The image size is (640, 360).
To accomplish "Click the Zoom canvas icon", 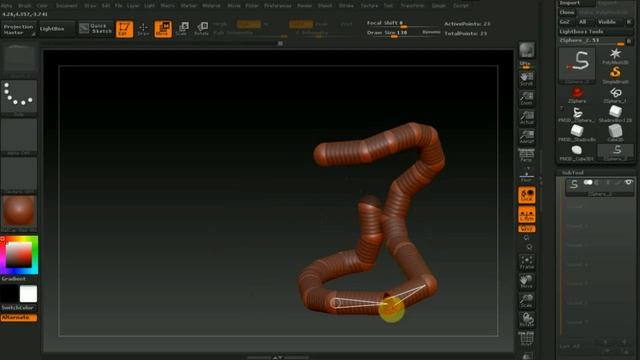I will coord(527,98).
